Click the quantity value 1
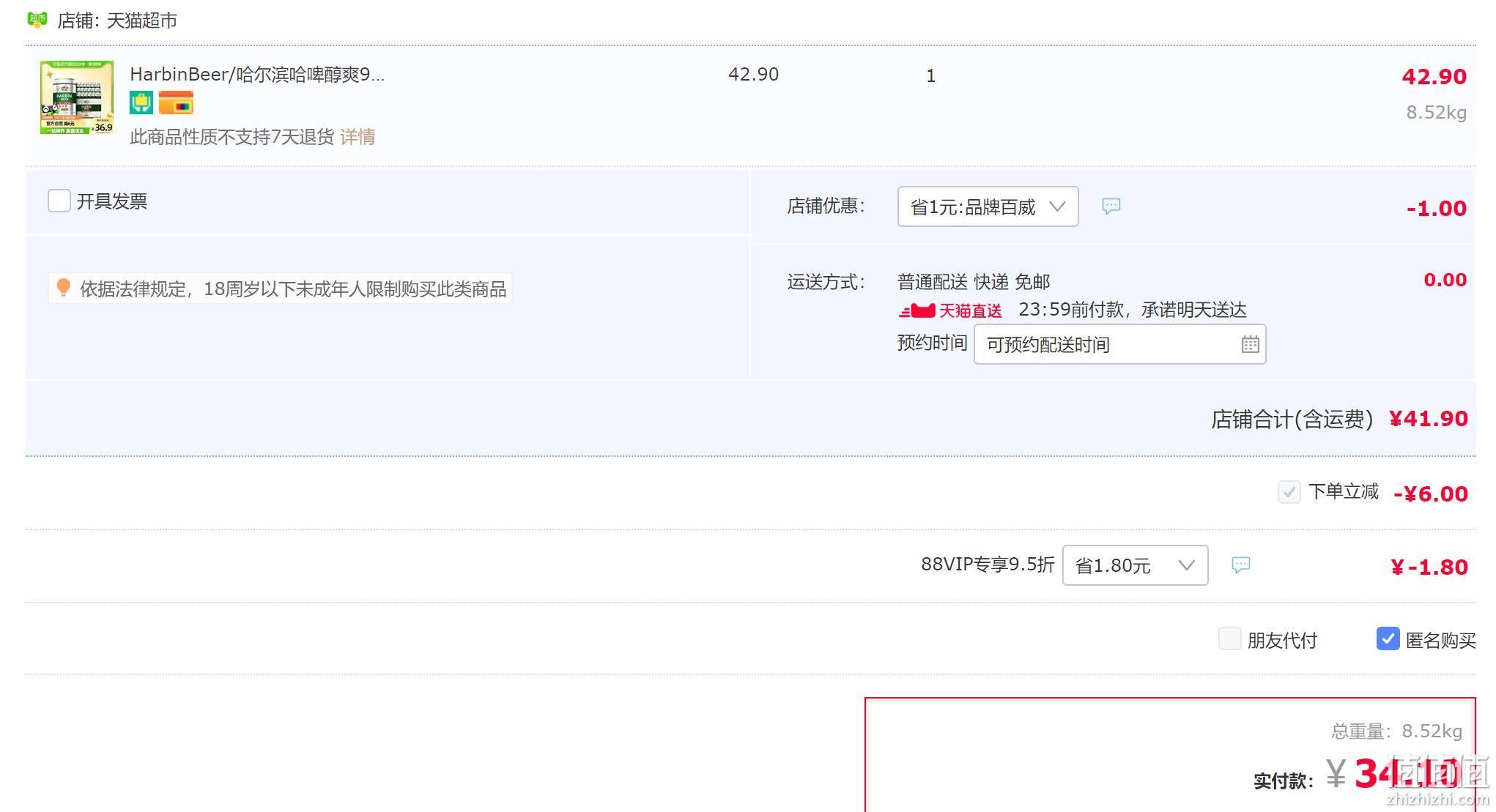 tap(930, 75)
